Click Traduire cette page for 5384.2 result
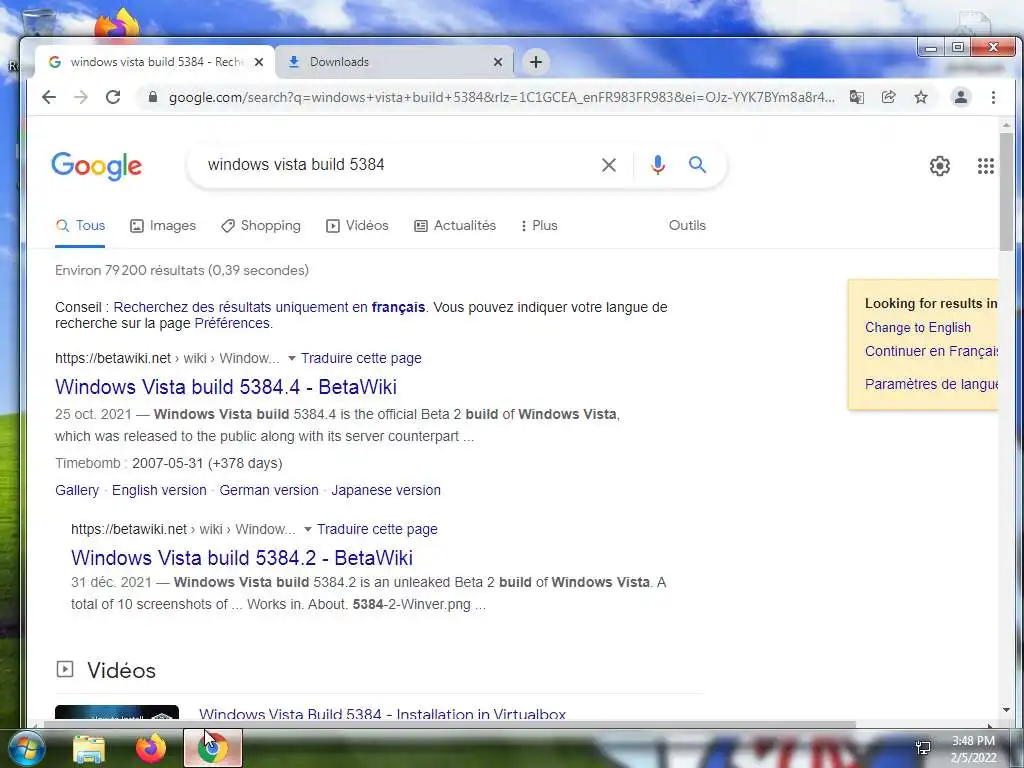The width and height of the screenshot is (1024, 768). pos(377,530)
